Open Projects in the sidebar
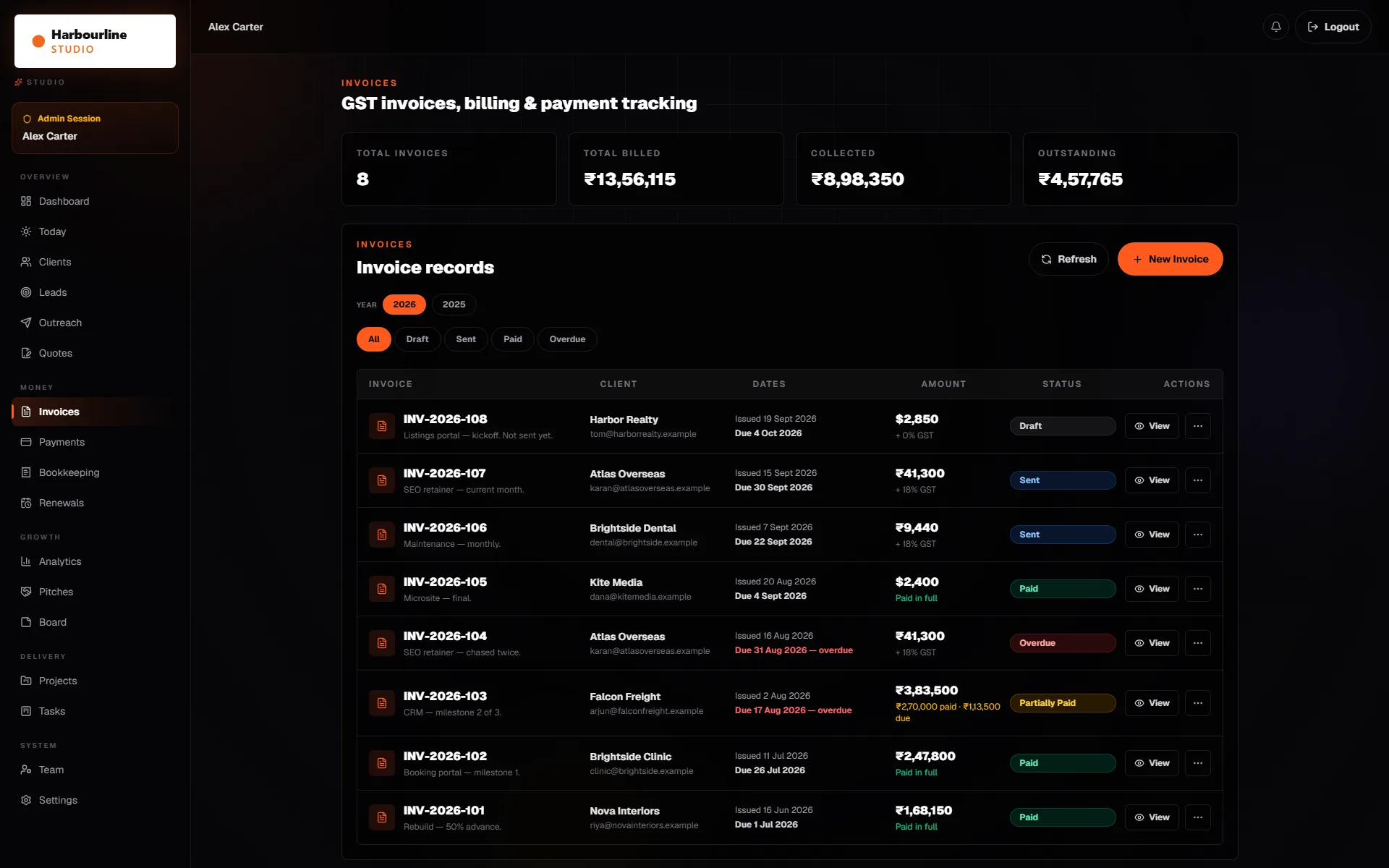This screenshot has width=1389, height=868. point(95,681)
